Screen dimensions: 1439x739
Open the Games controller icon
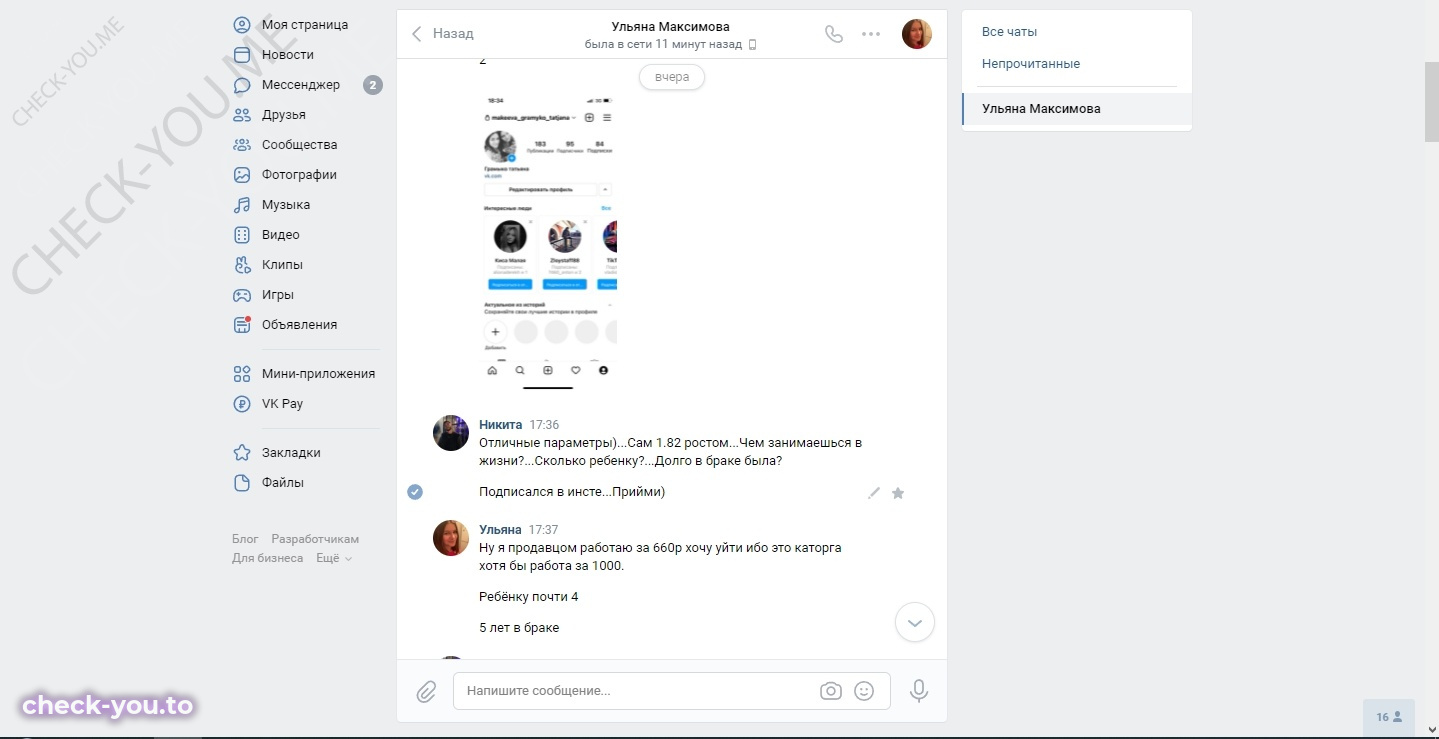[242, 295]
